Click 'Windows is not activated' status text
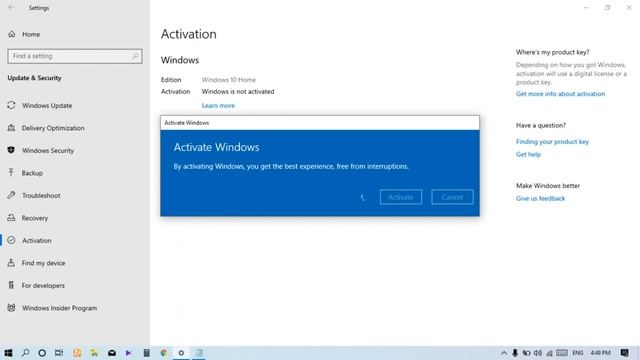Viewport: 640px width, 360px height. pos(238,91)
